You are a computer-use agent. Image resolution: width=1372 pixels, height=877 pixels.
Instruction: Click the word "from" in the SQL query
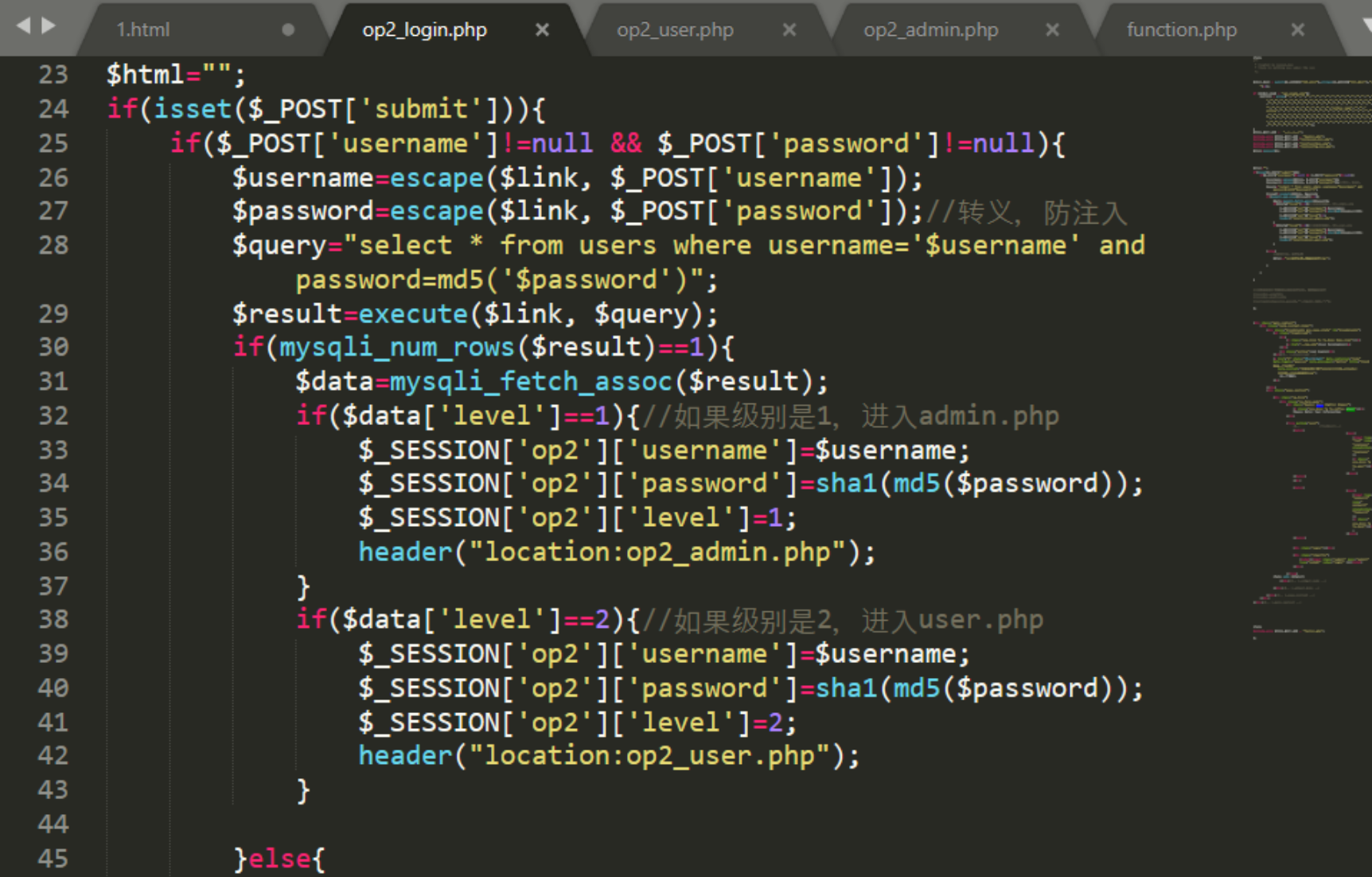pyautogui.click(x=531, y=245)
